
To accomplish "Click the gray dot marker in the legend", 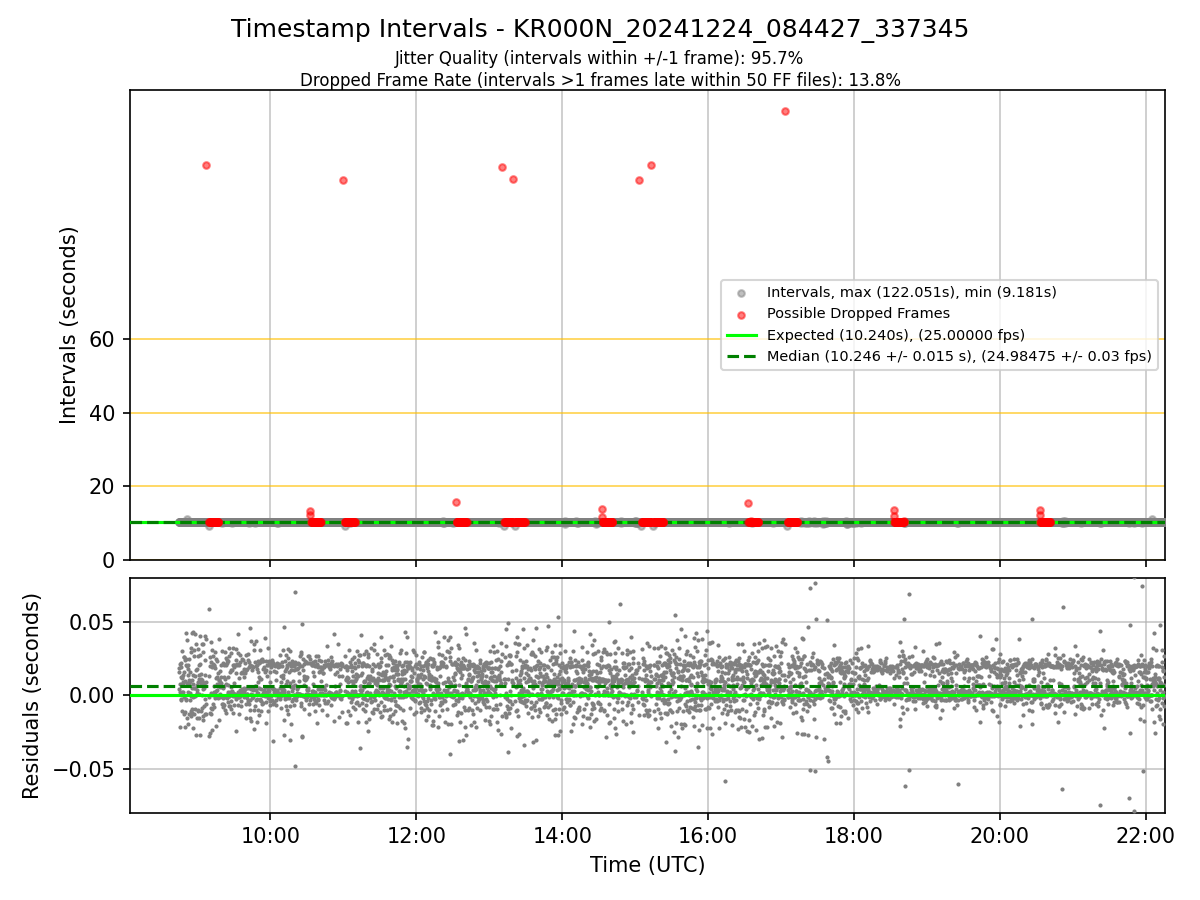I will [x=741, y=293].
